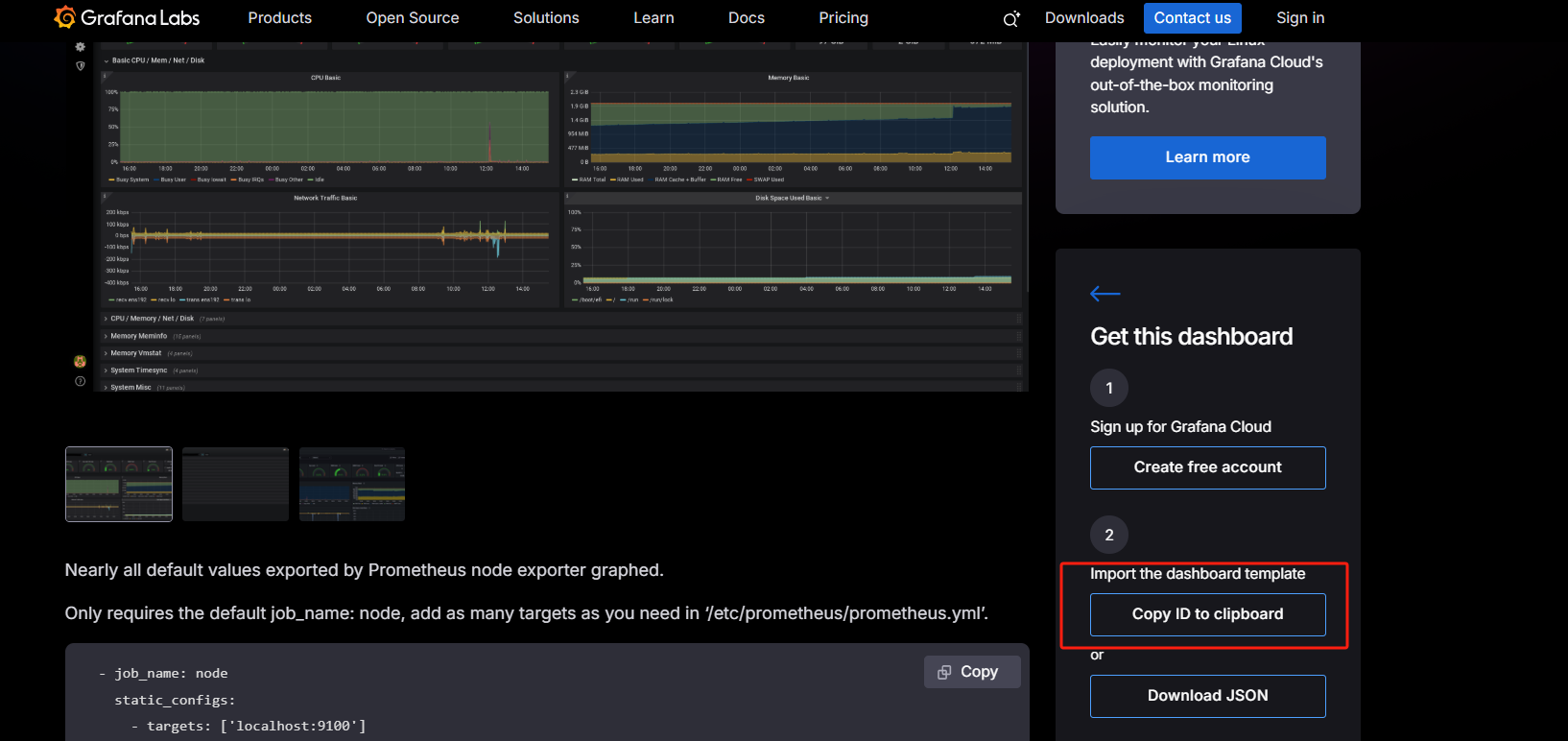Collapse the Basic CPU / Mem / Net / Disk row

click(x=154, y=60)
